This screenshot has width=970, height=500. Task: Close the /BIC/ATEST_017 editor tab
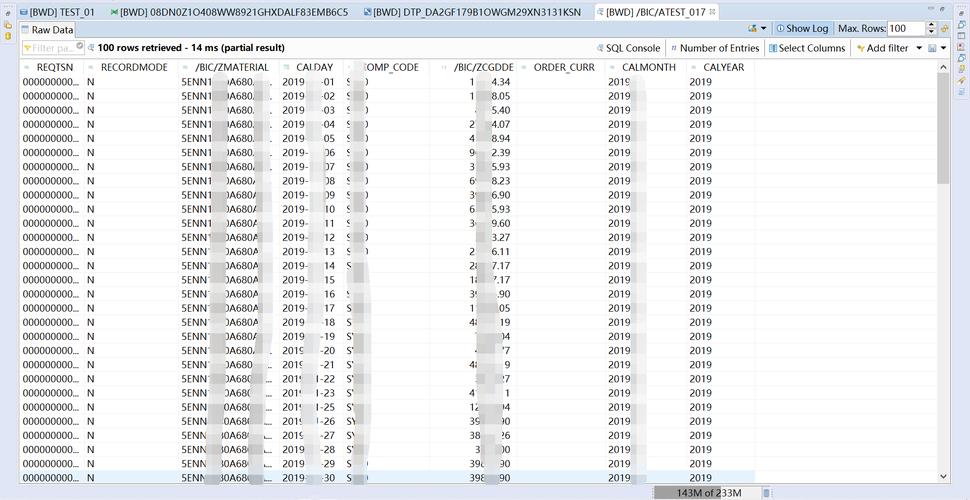(x=712, y=12)
